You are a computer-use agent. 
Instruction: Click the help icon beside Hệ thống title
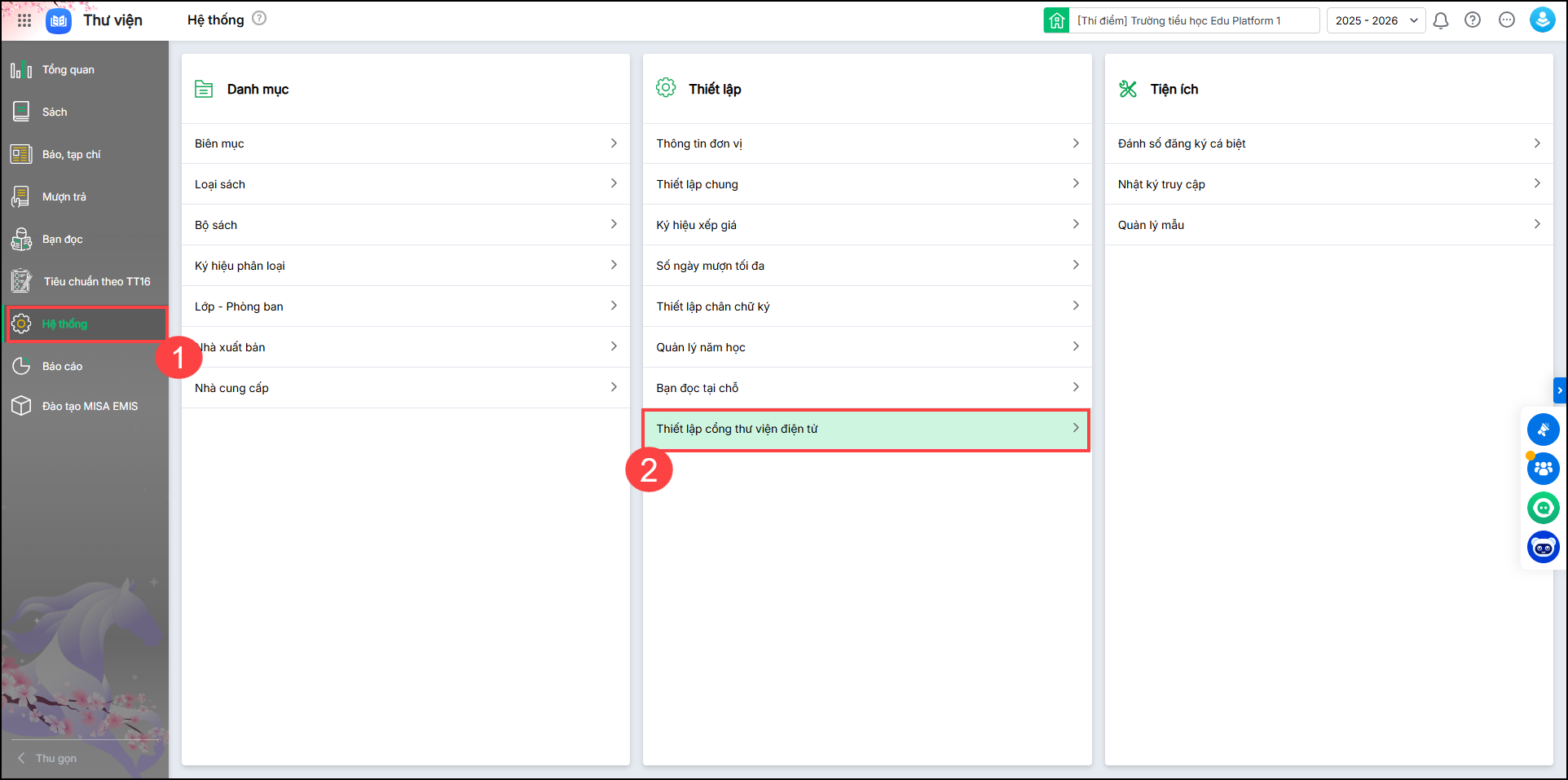coord(259,19)
